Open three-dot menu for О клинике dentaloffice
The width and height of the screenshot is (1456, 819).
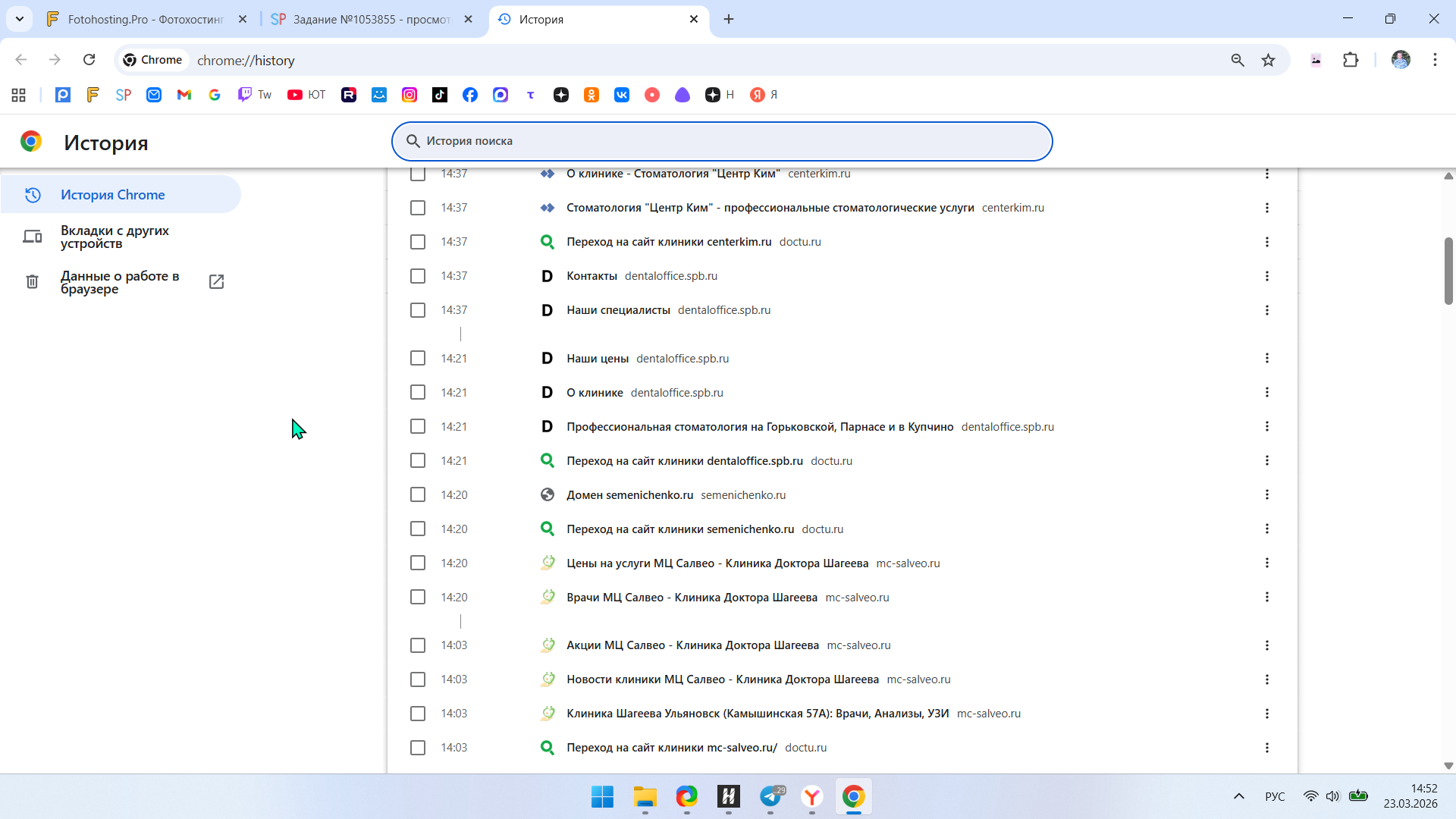(x=1266, y=392)
